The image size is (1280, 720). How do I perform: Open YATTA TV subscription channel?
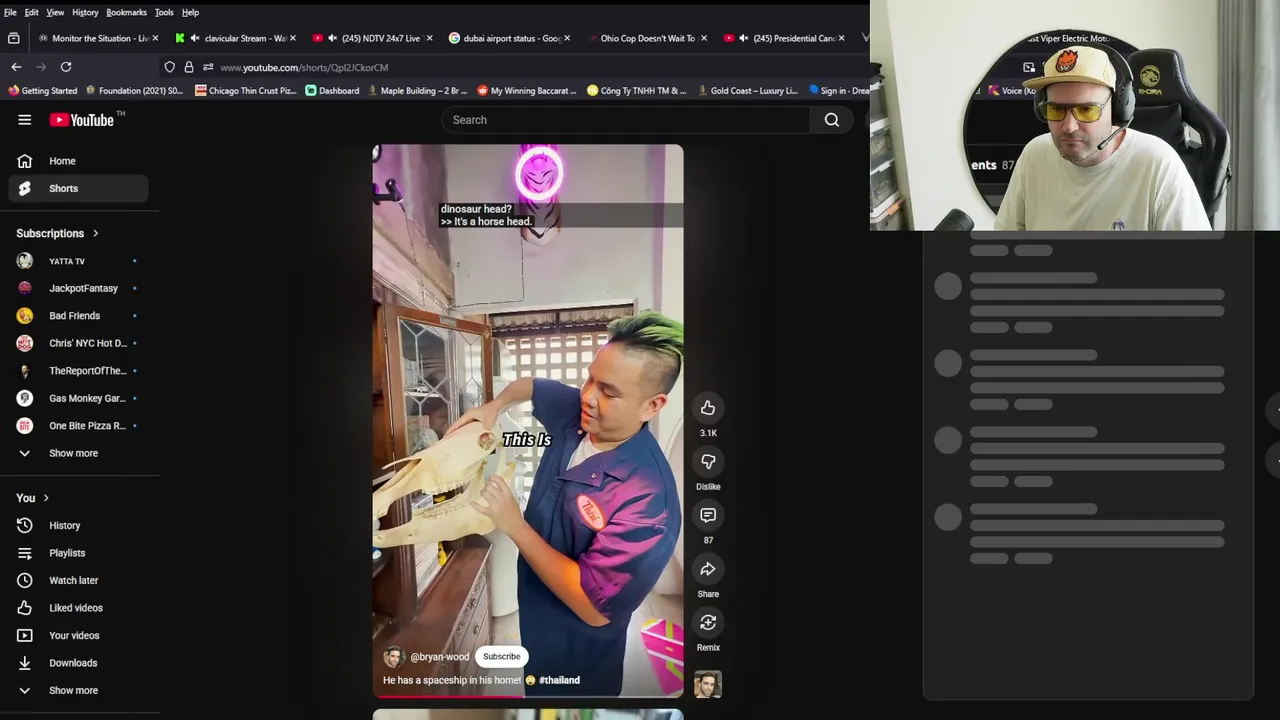pos(78,261)
